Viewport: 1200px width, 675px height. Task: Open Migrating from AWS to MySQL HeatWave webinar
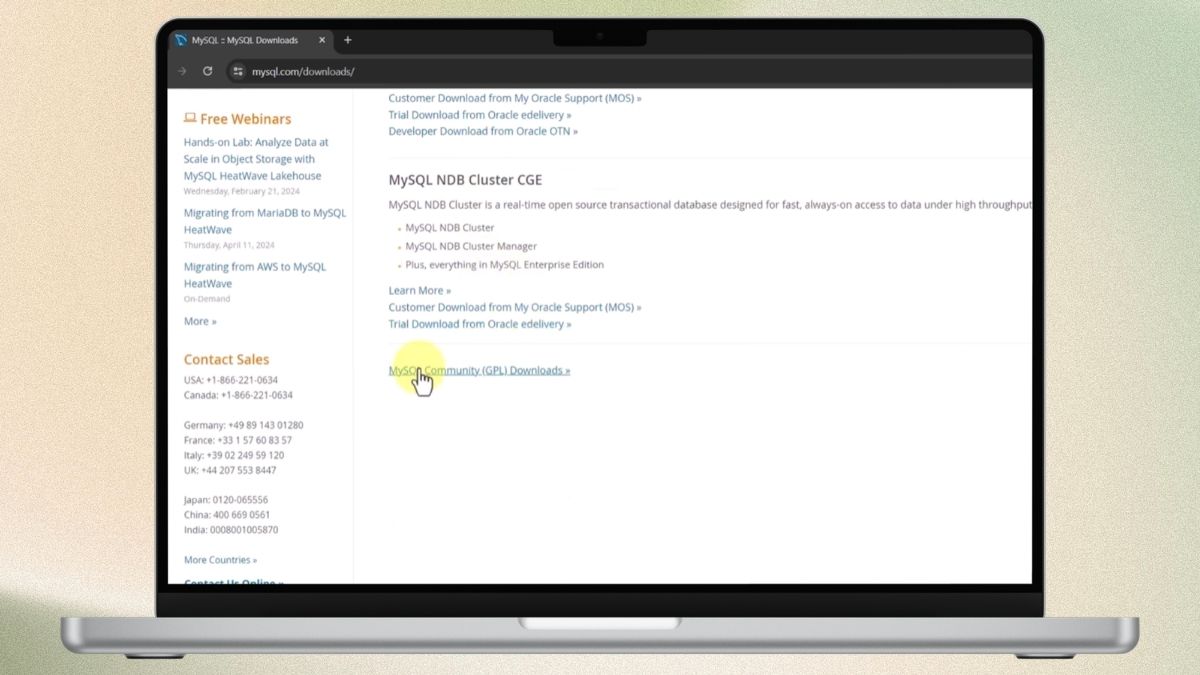pyautogui.click(x=255, y=275)
